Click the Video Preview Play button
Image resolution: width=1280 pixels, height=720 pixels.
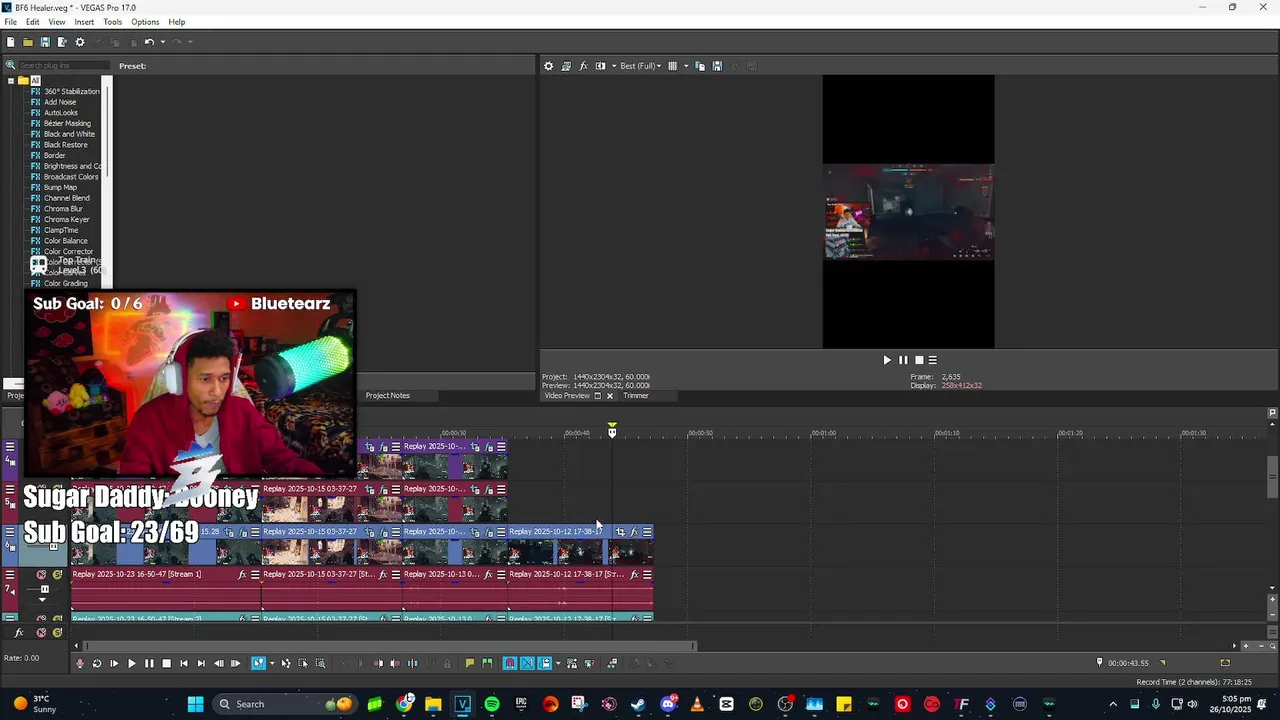click(887, 360)
